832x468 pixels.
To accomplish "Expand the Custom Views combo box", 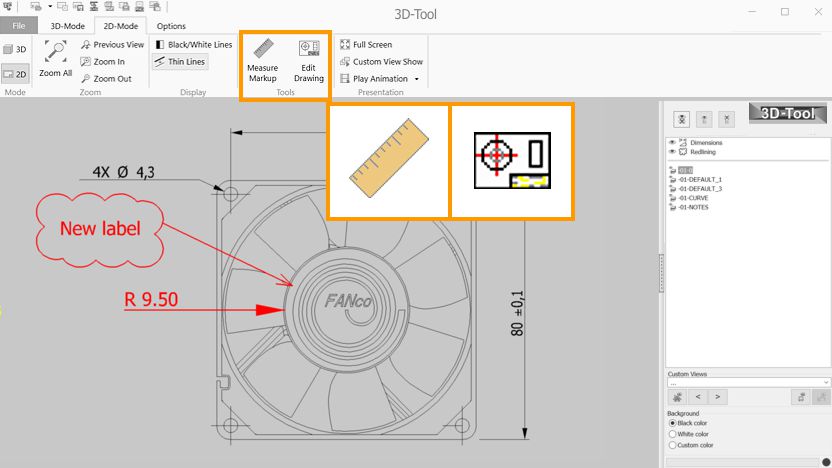I will point(825,382).
